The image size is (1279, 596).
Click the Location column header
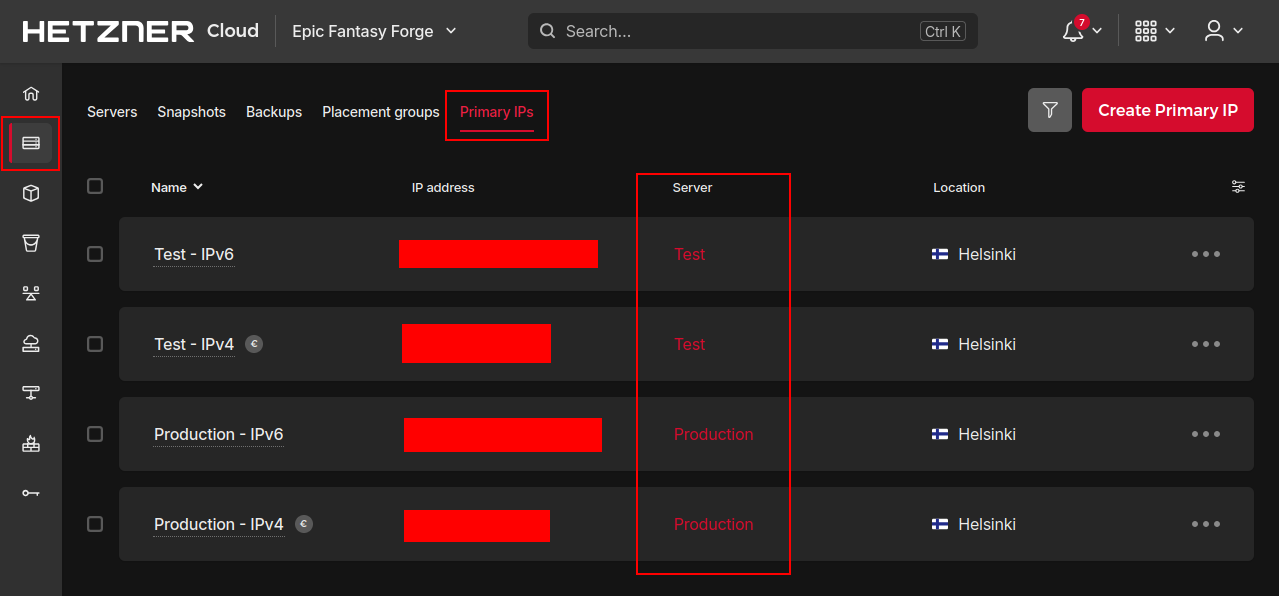point(959,187)
